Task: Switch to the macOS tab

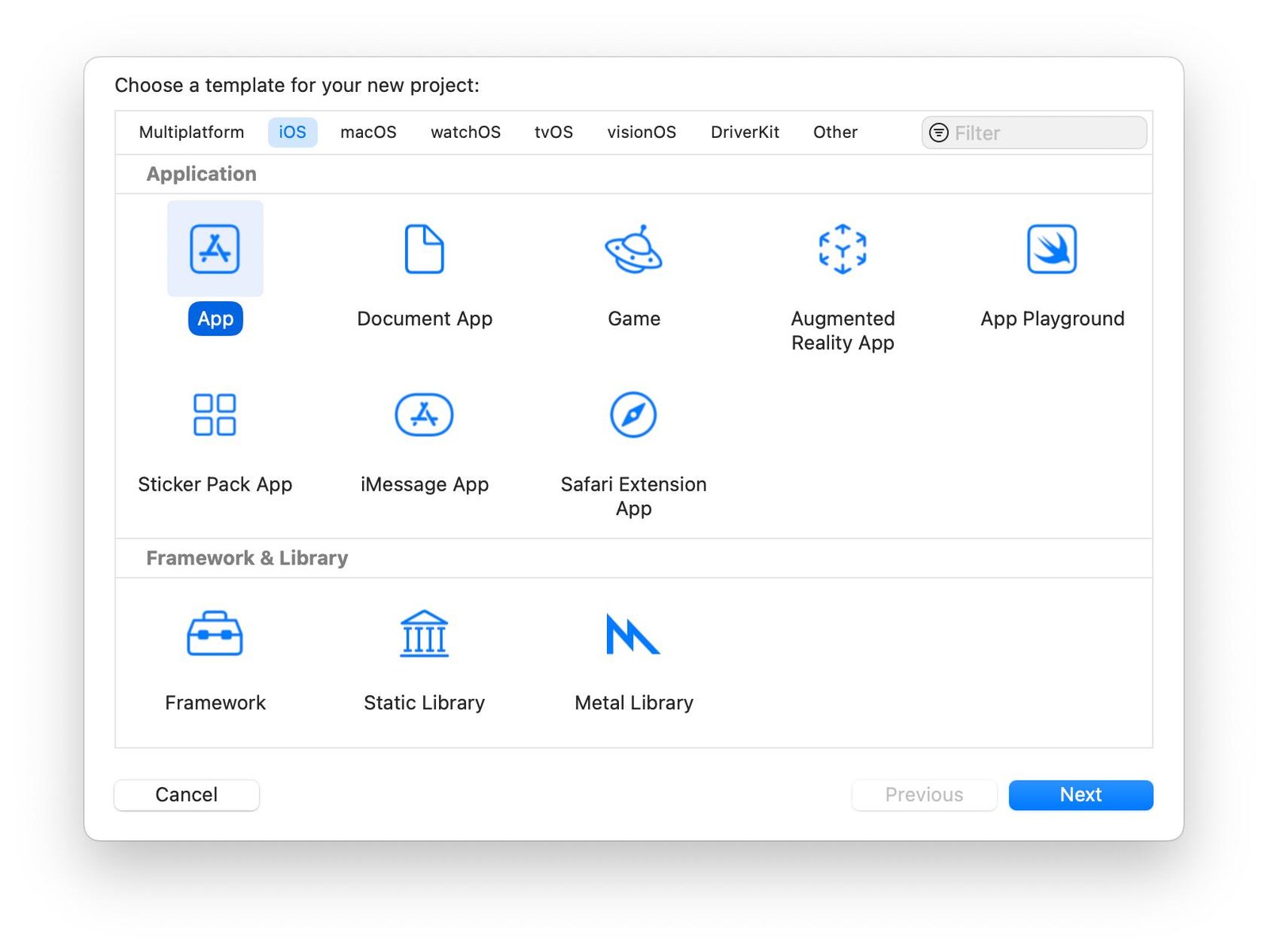Action: (x=369, y=132)
